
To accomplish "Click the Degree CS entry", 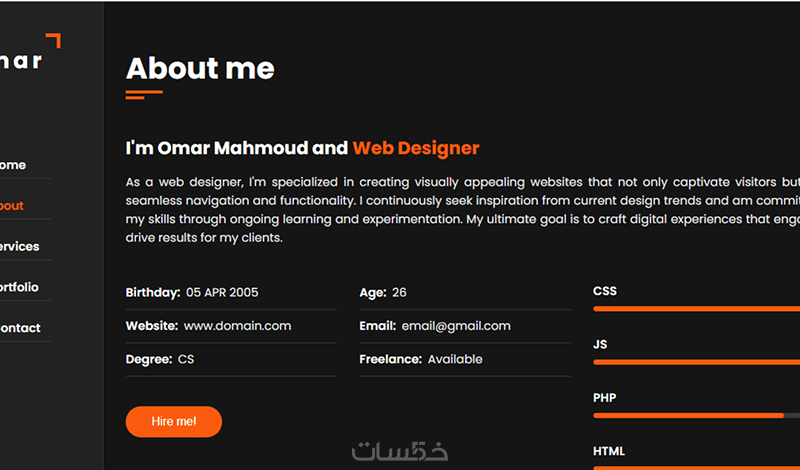I will point(186,359).
